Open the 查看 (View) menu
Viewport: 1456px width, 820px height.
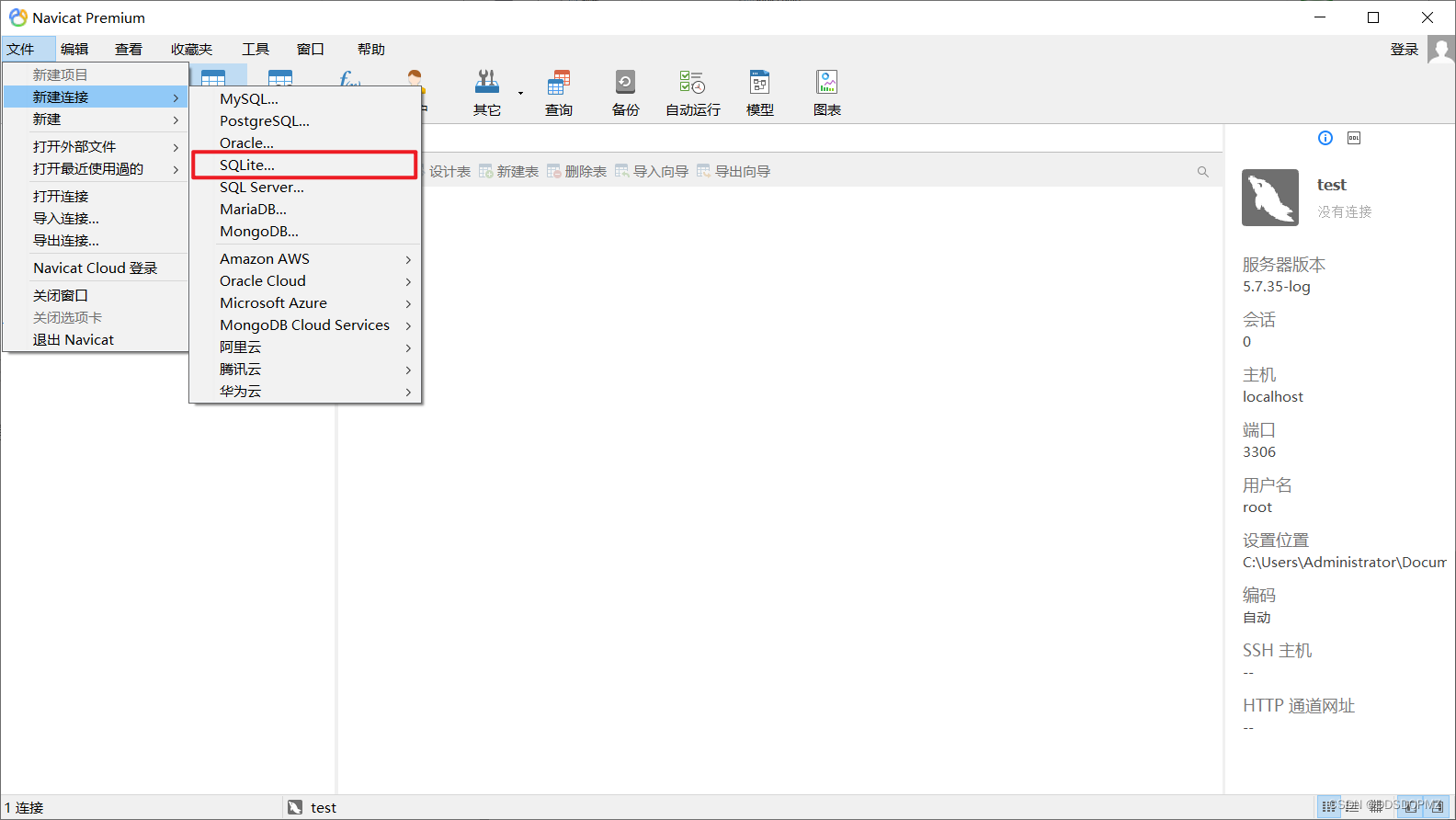pos(129,50)
